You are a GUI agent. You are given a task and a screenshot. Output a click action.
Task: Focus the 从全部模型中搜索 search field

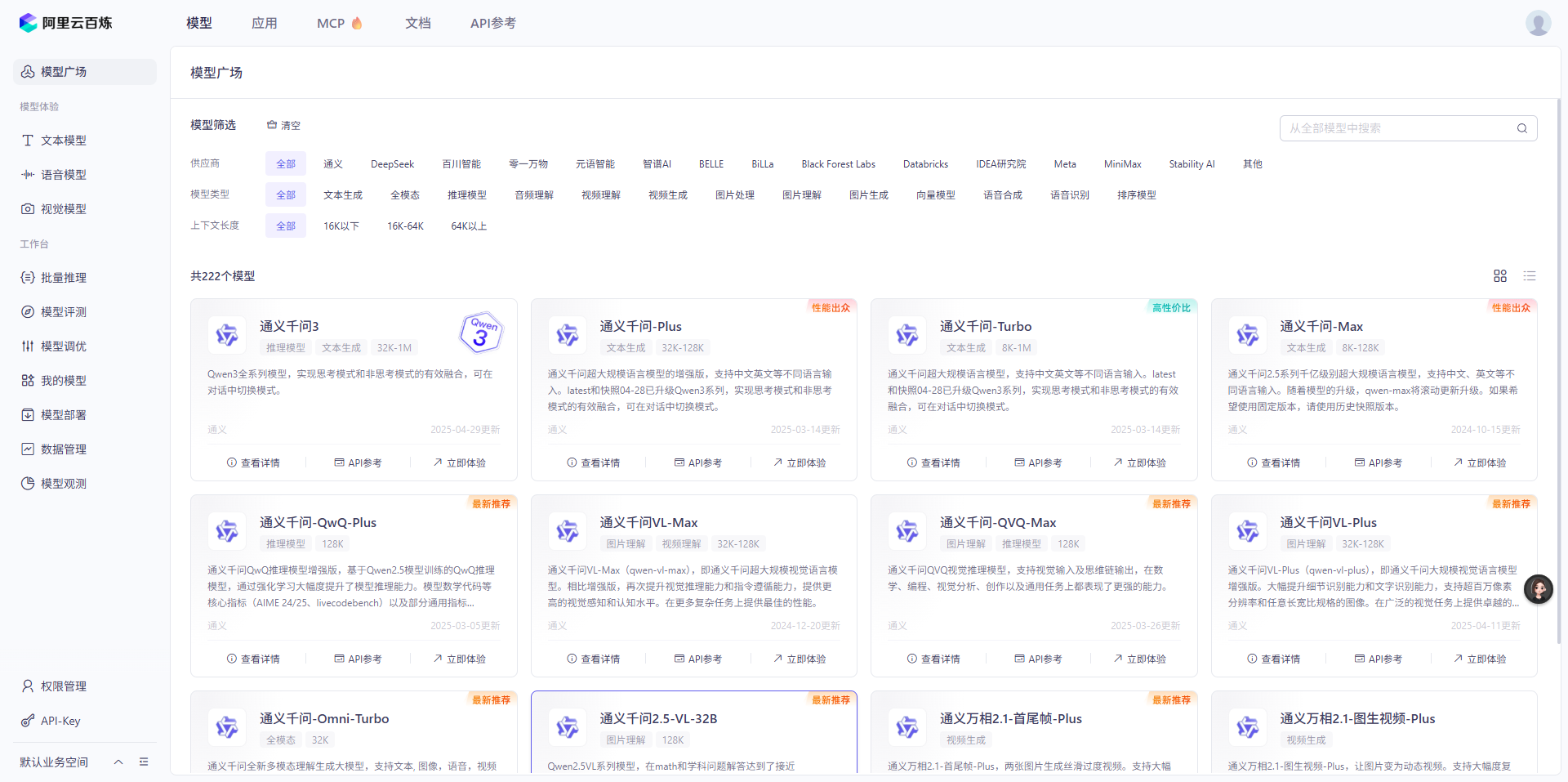click(1408, 128)
